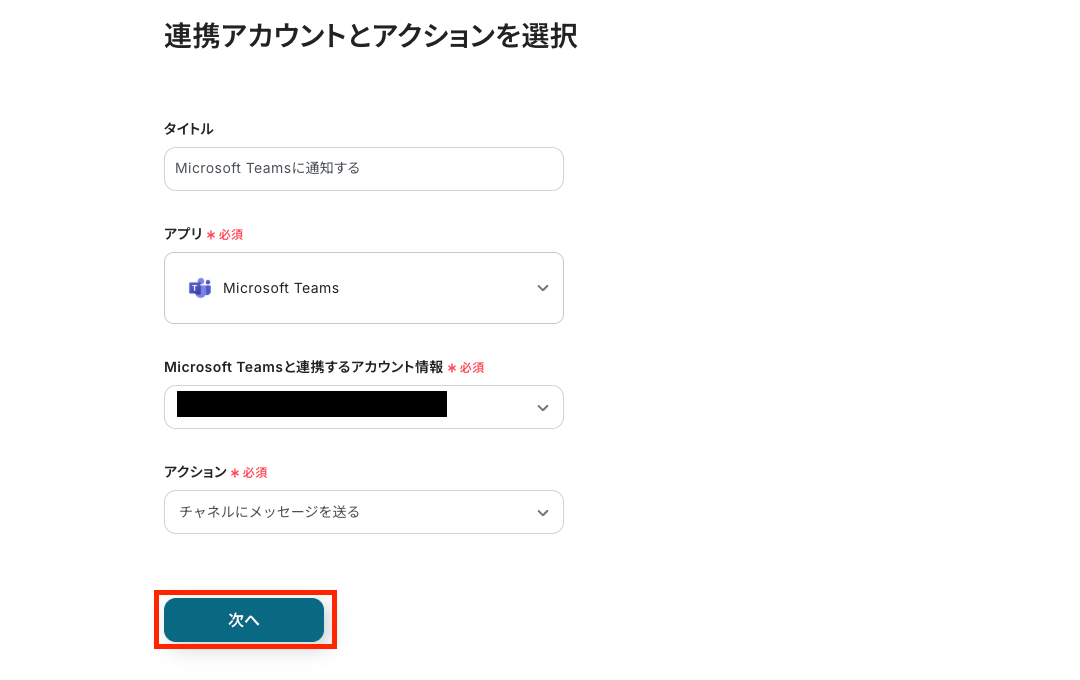Click the 必須 marker beside アクション
Image resolution: width=1080 pixels, height=680 pixels.
pos(255,473)
